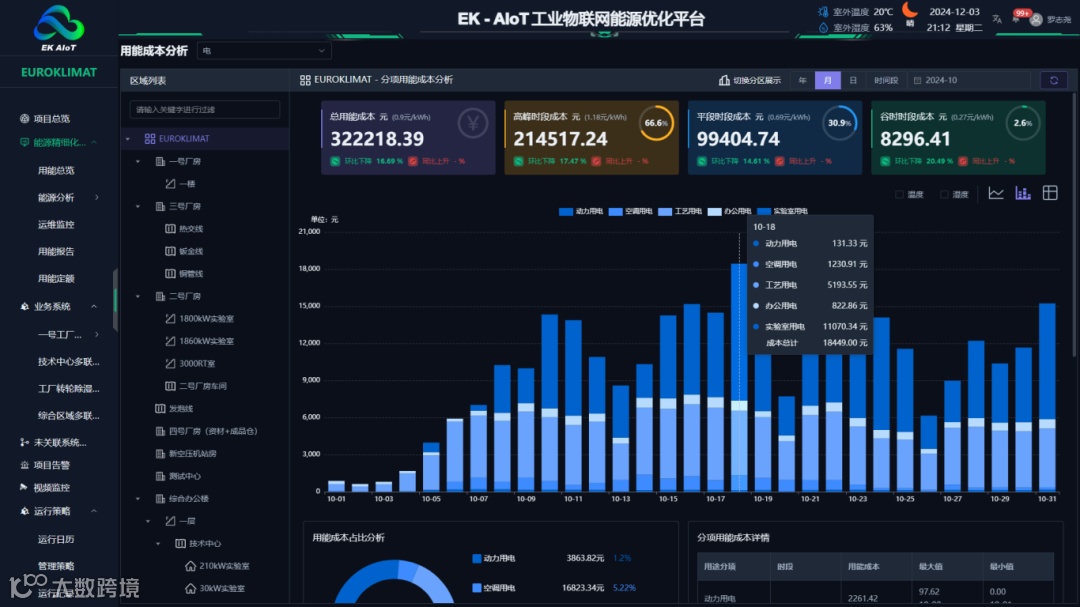The height and width of the screenshot is (607, 1080).
Task: Switch chart to line graph view
Action: [996, 194]
